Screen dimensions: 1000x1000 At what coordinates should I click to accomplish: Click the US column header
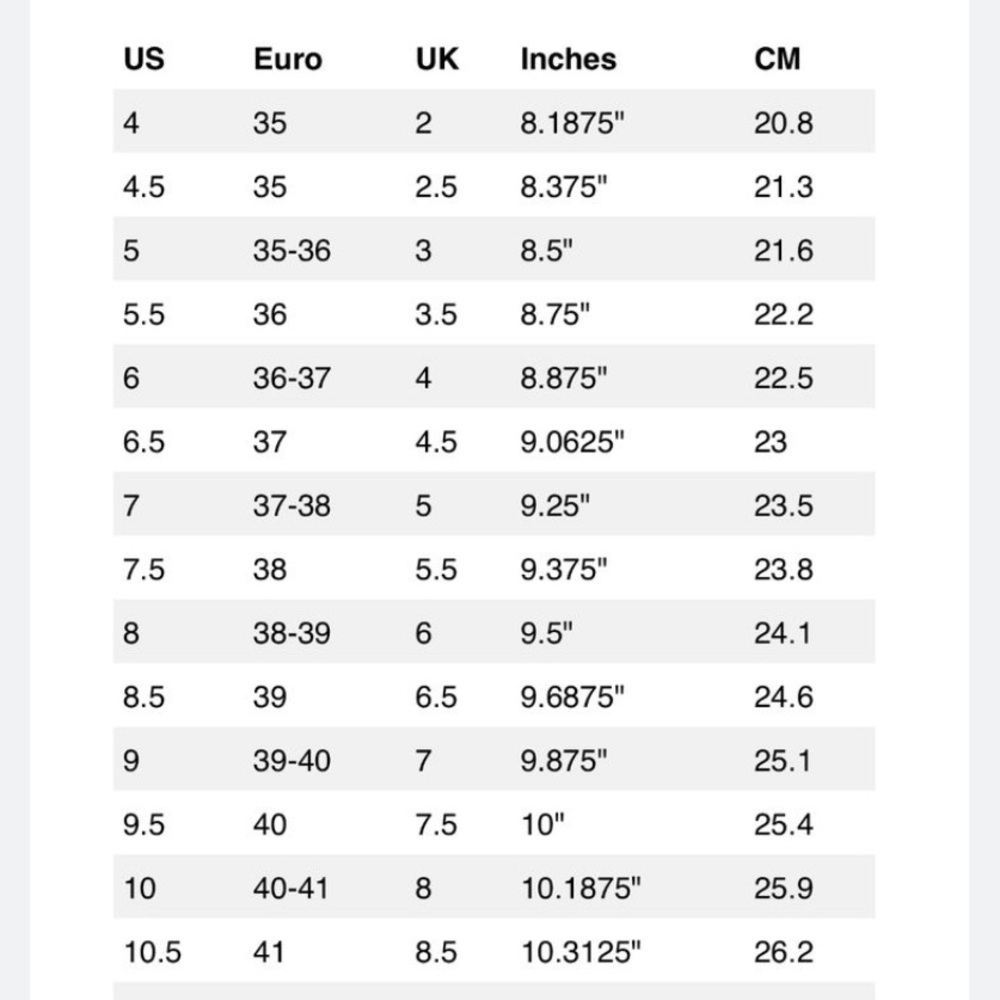(x=144, y=59)
